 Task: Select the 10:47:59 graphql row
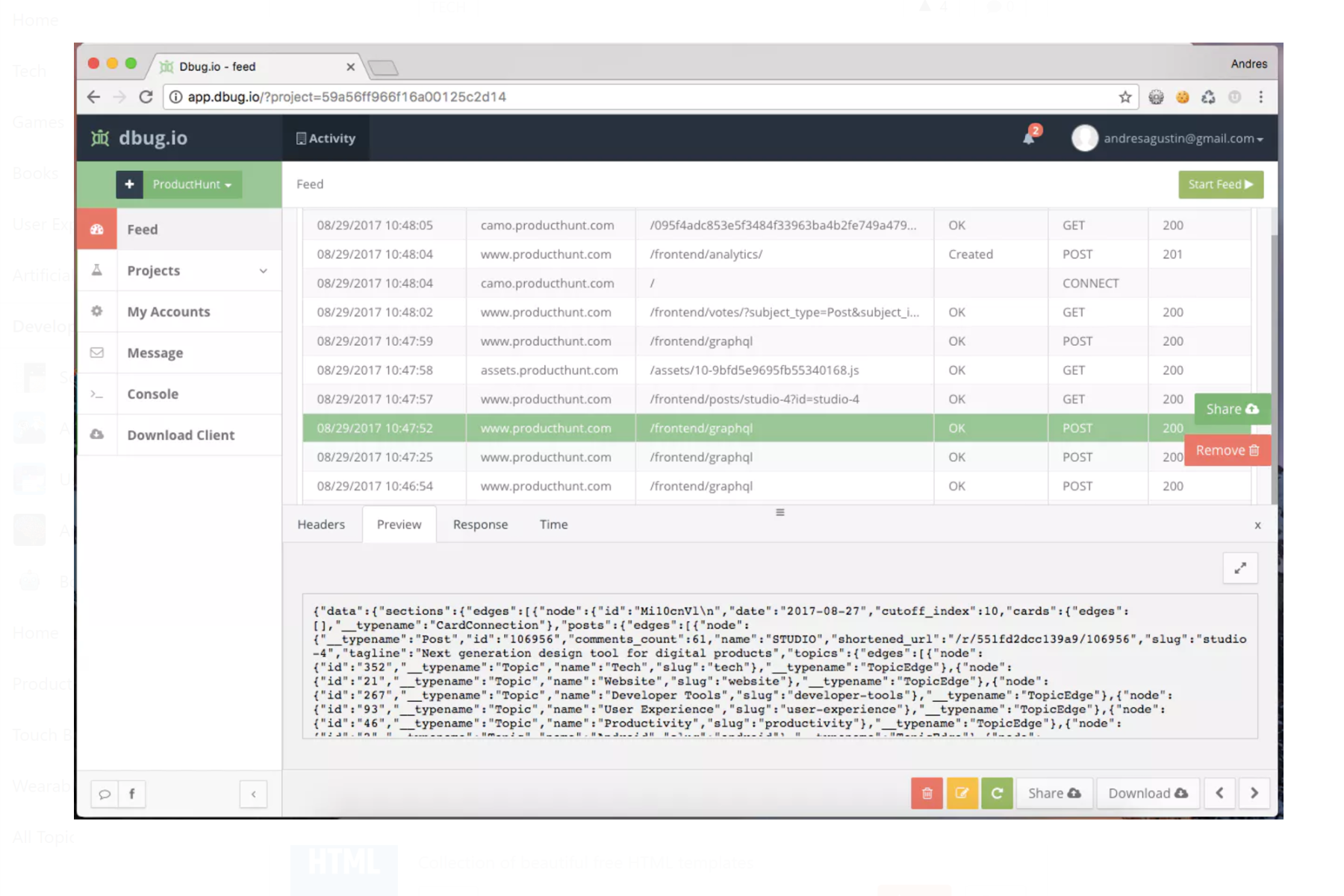pos(777,341)
